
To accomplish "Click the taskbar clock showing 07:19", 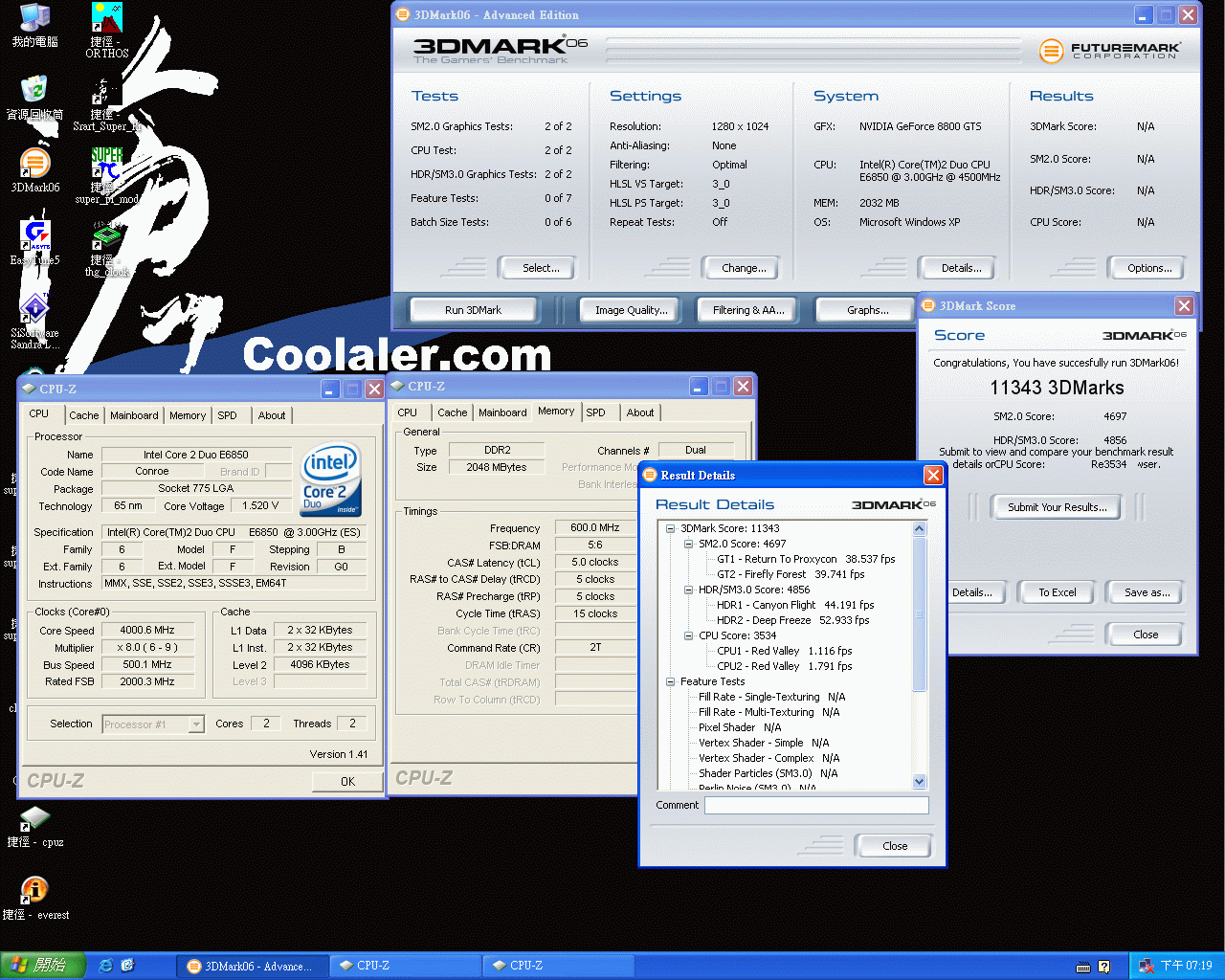I will tap(1186, 967).
